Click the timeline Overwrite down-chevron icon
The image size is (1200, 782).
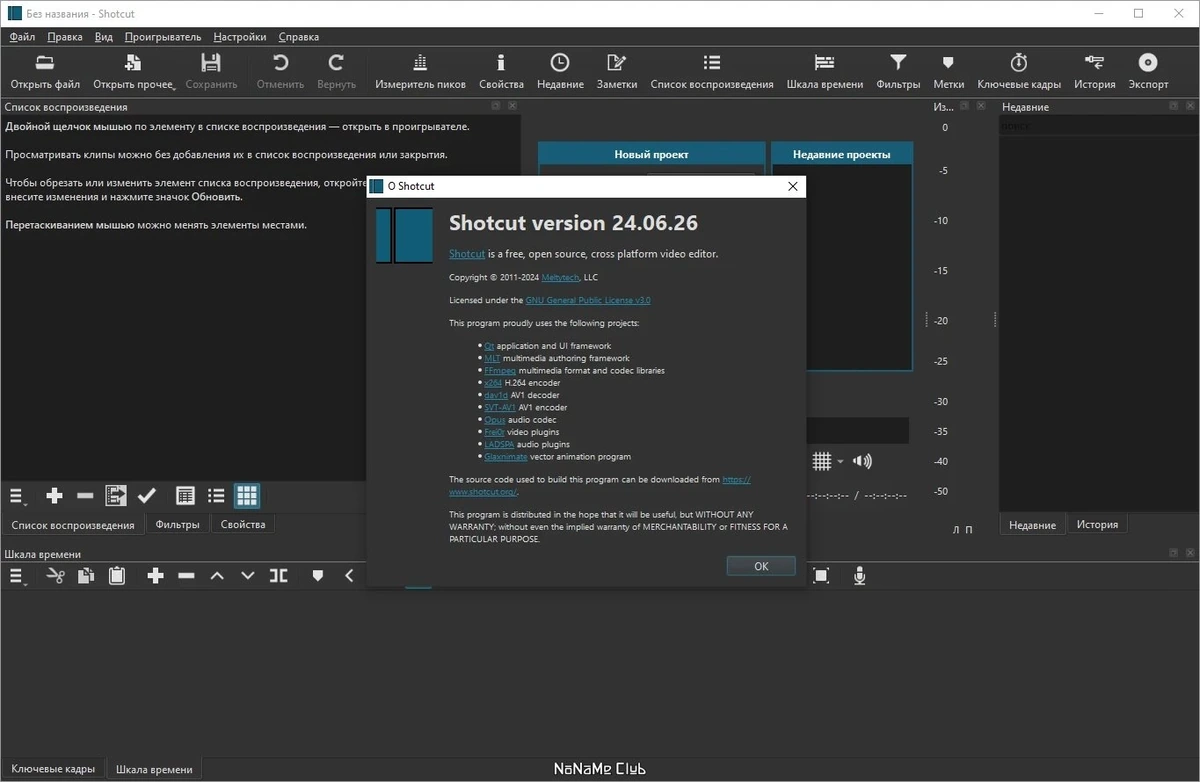coord(248,575)
